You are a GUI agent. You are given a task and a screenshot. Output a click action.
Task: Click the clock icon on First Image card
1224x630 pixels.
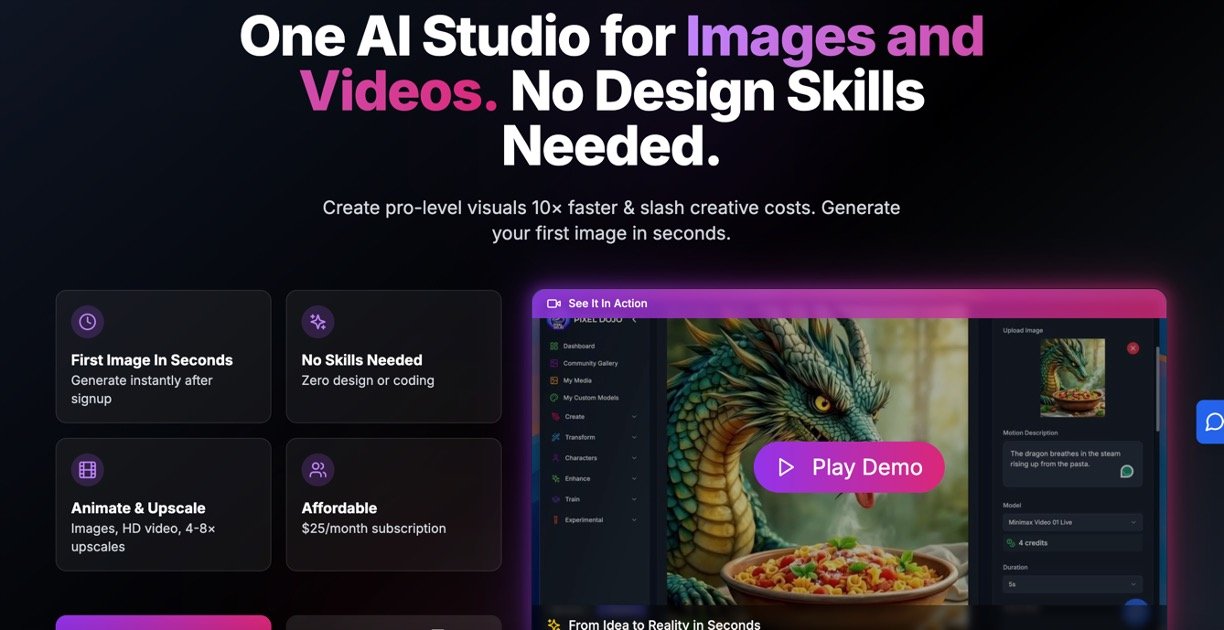tap(87, 321)
